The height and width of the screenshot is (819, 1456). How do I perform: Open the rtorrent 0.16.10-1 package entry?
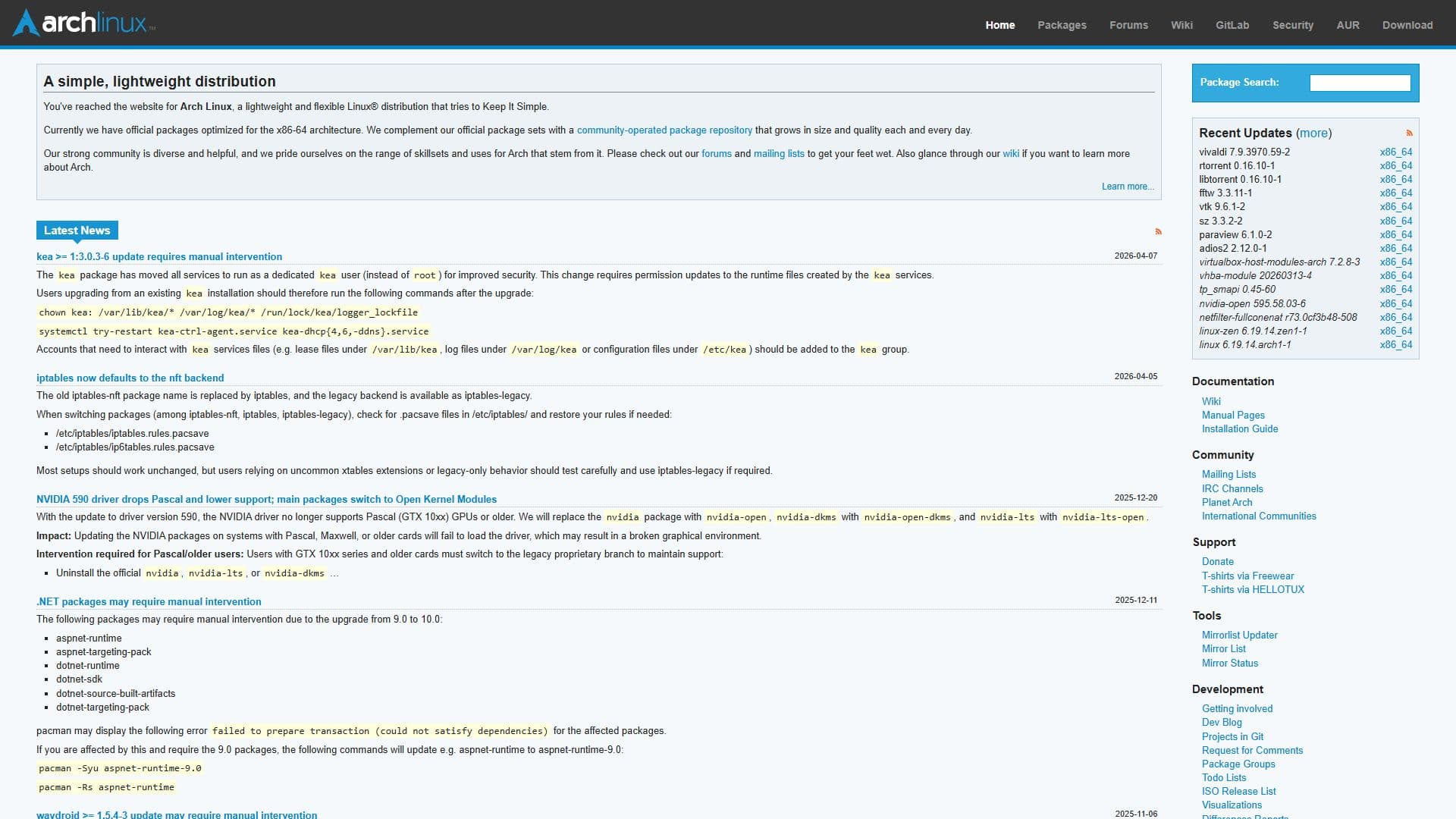tap(1237, 166)
